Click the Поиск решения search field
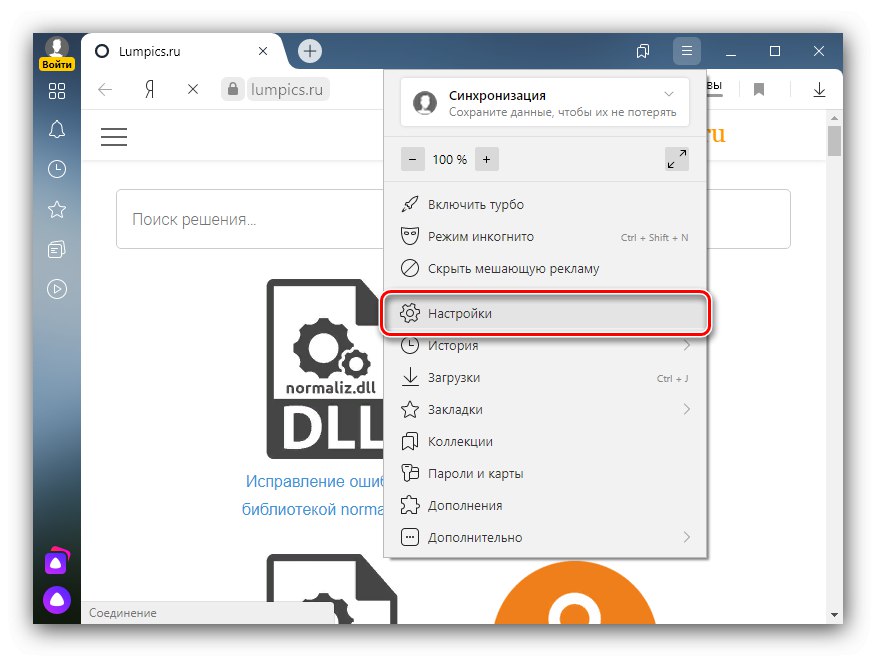This screenshot has width=876, height=657. [250, 219]
